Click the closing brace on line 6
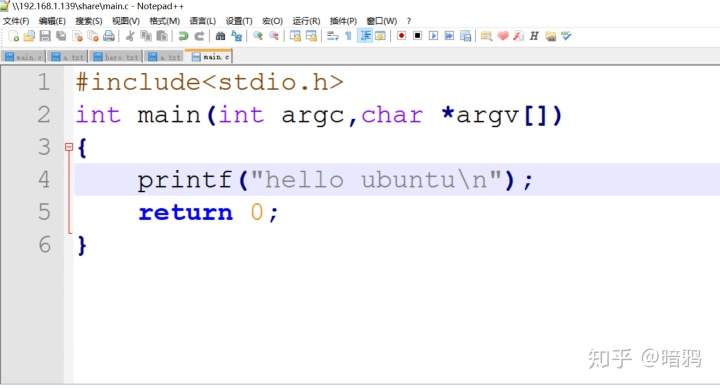 click(82, 245)
